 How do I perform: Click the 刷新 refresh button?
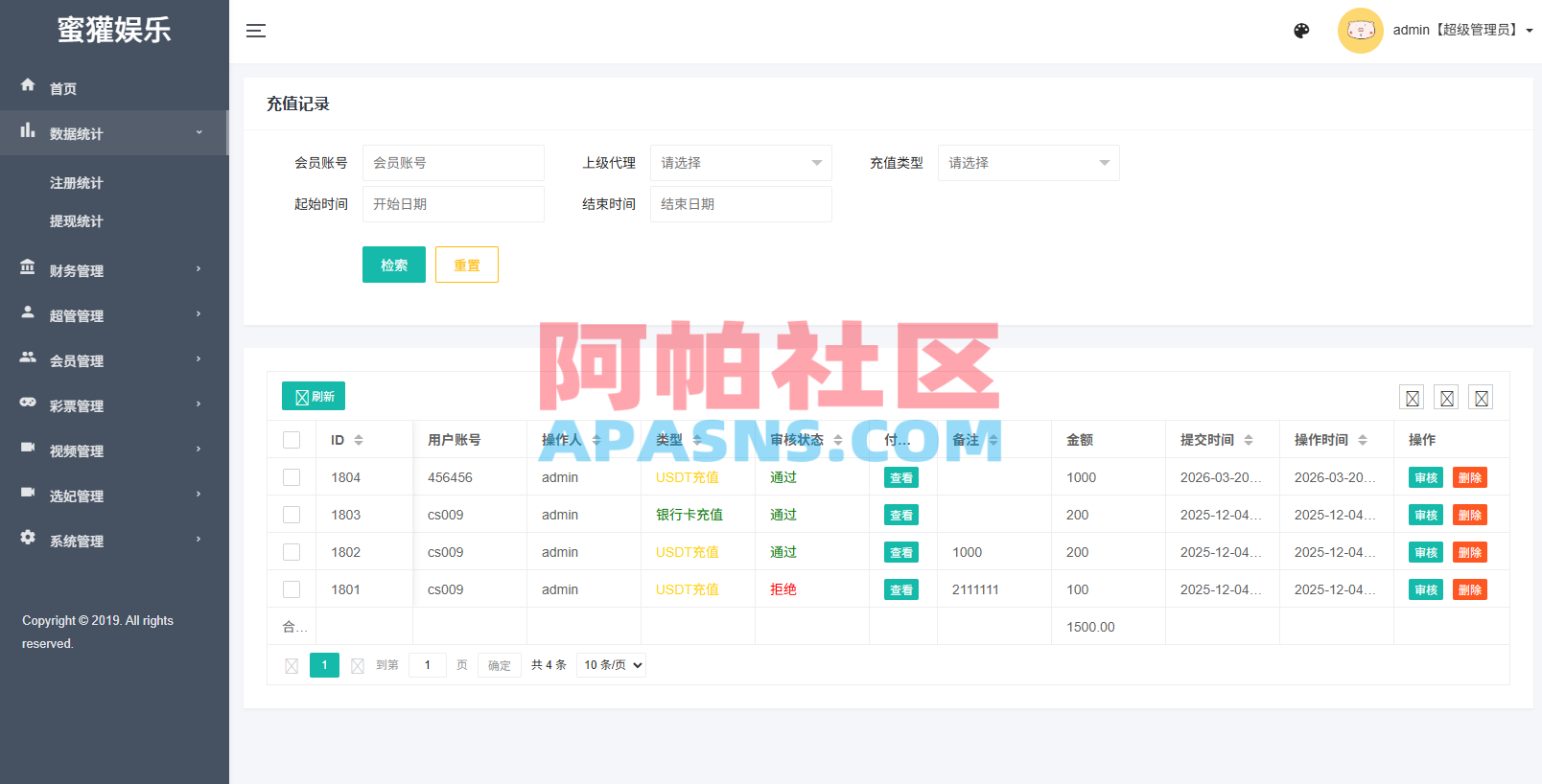point(314,396)
